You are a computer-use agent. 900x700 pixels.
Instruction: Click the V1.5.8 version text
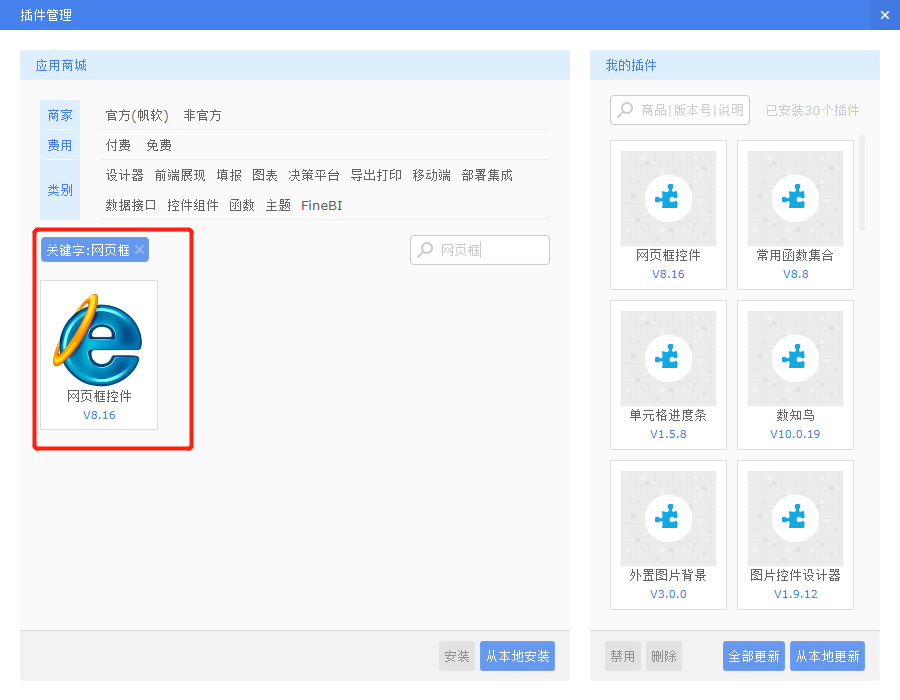pyautogui.click(x=668, y=434)
